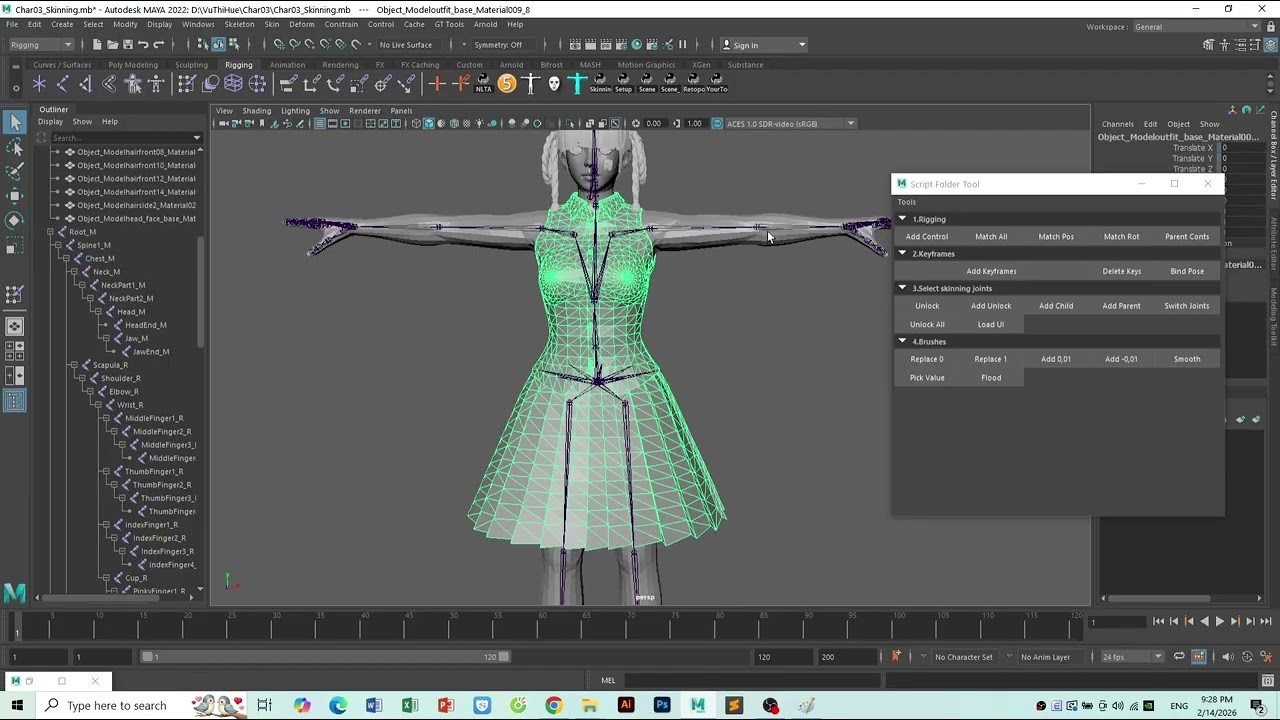Open new scene with shelf icon
1280x720 pixels.
tap(97, 45)
